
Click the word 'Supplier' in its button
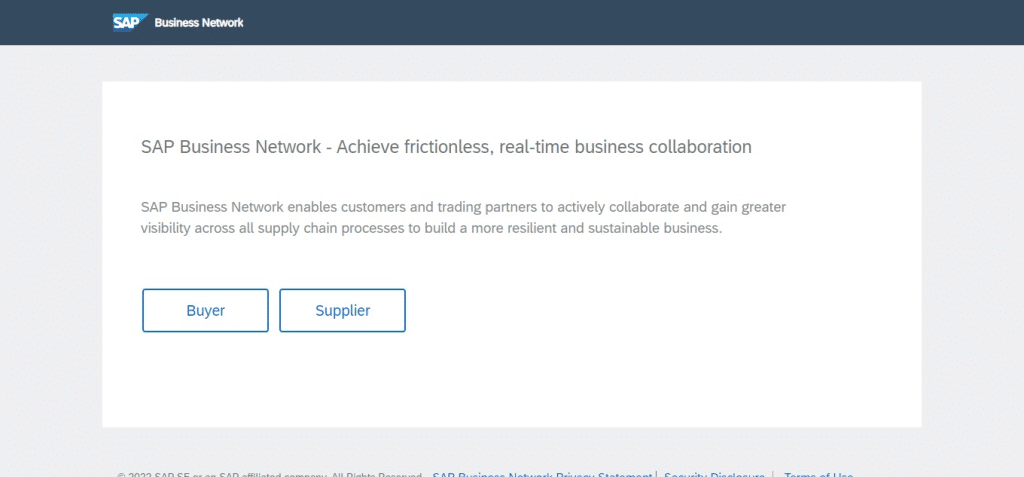[342, 310]
